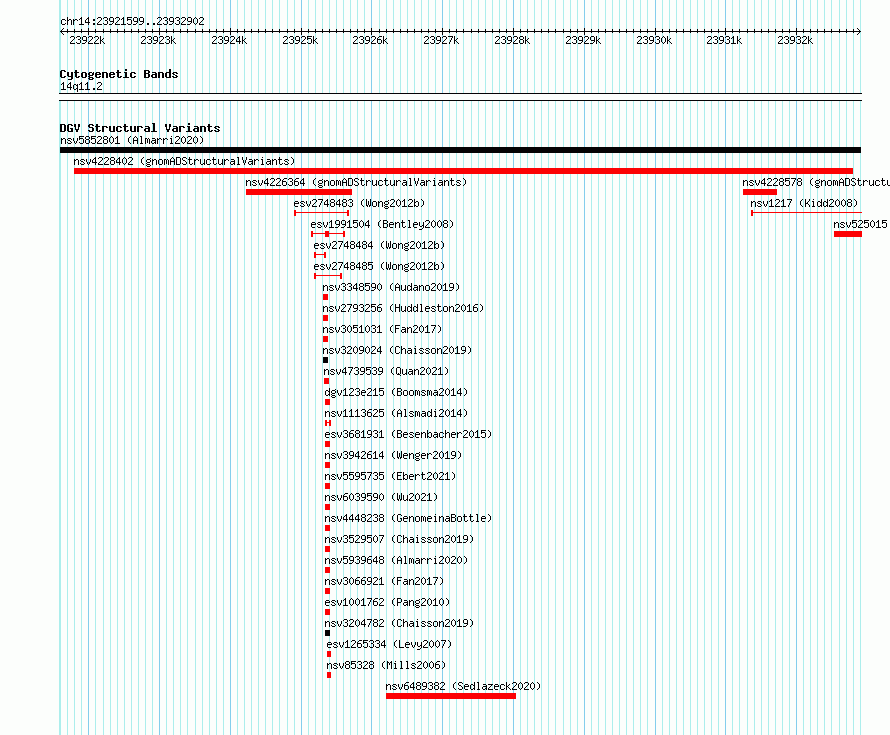The width and height of the screenshot is (890, 735).
Task: Select esv1991504 (Bentley2008) label
Action: point(383,224)
